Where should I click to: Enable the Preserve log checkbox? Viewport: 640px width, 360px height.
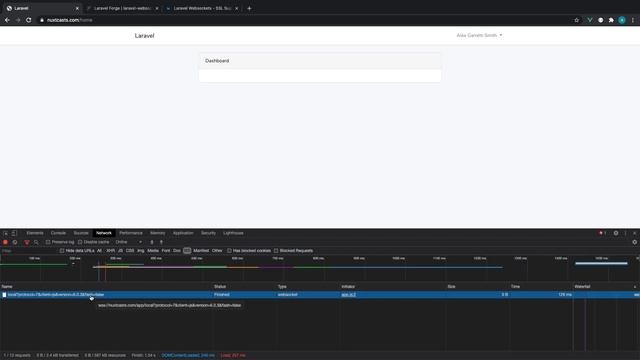(x=48, y=242)
